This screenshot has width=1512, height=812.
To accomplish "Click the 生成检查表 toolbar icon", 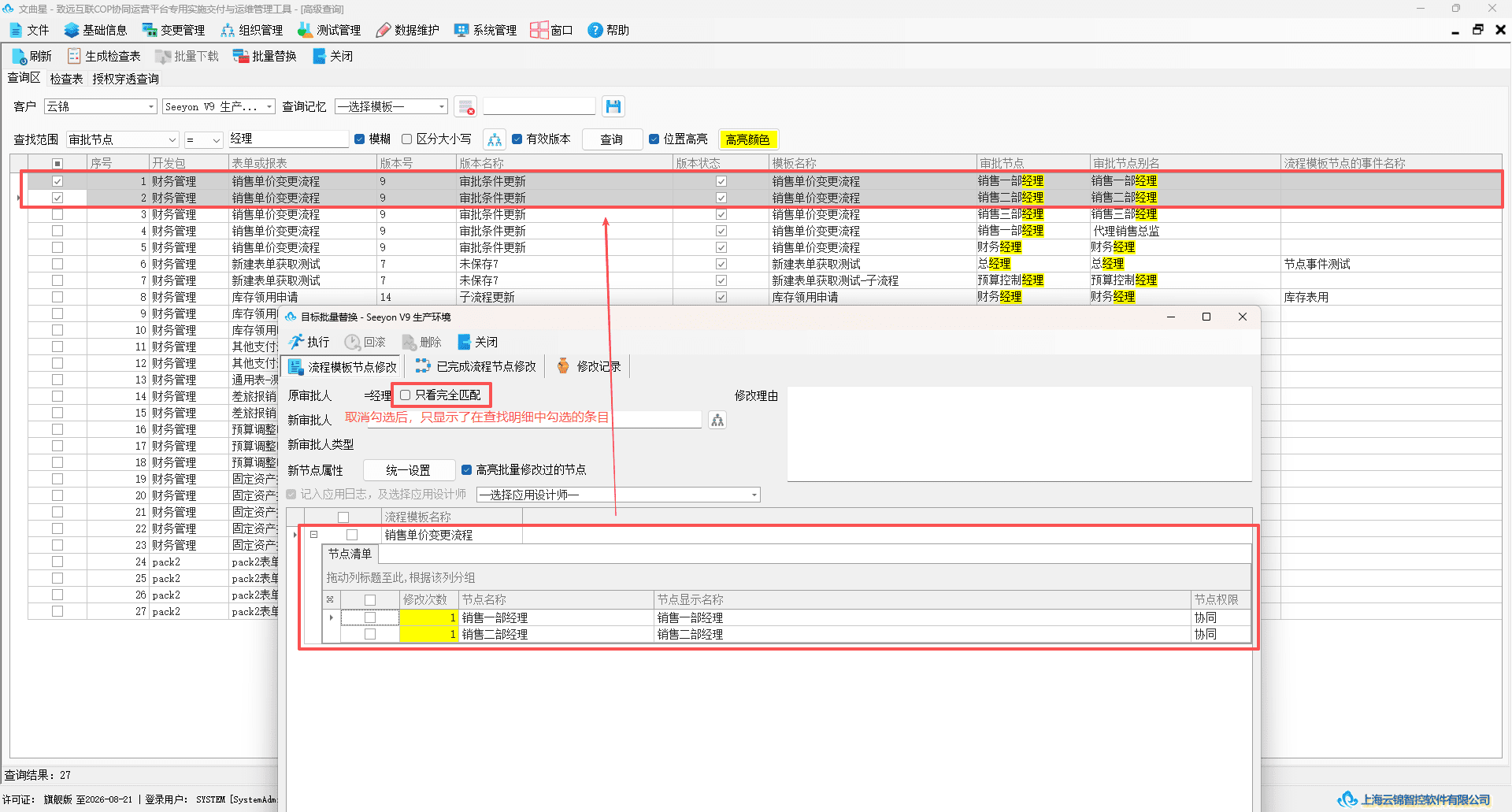I will (x=74, y=56).
